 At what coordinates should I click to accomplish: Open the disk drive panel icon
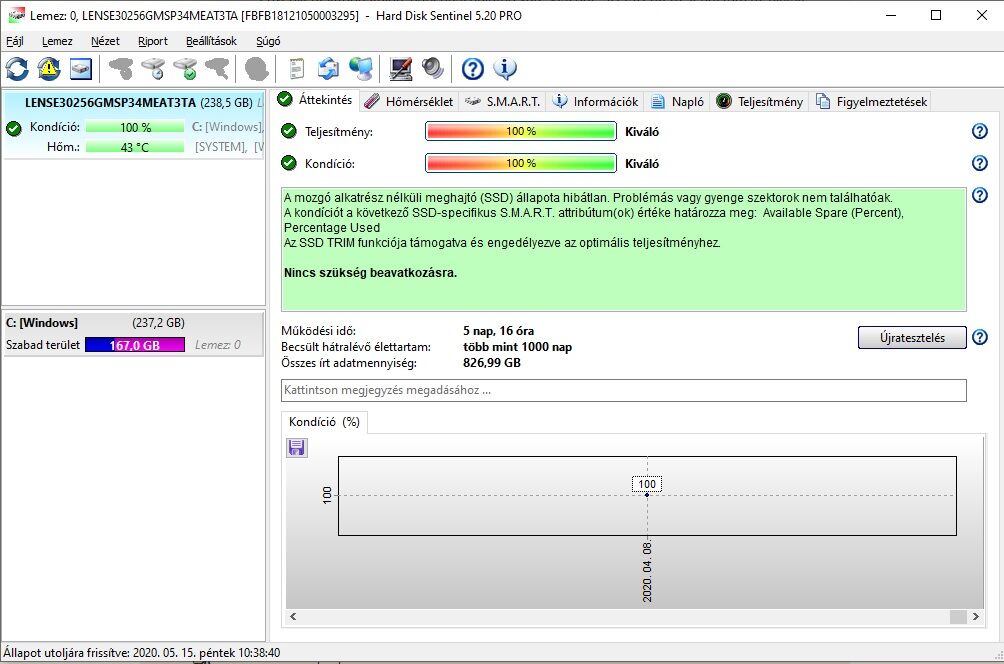pos(81,69)
